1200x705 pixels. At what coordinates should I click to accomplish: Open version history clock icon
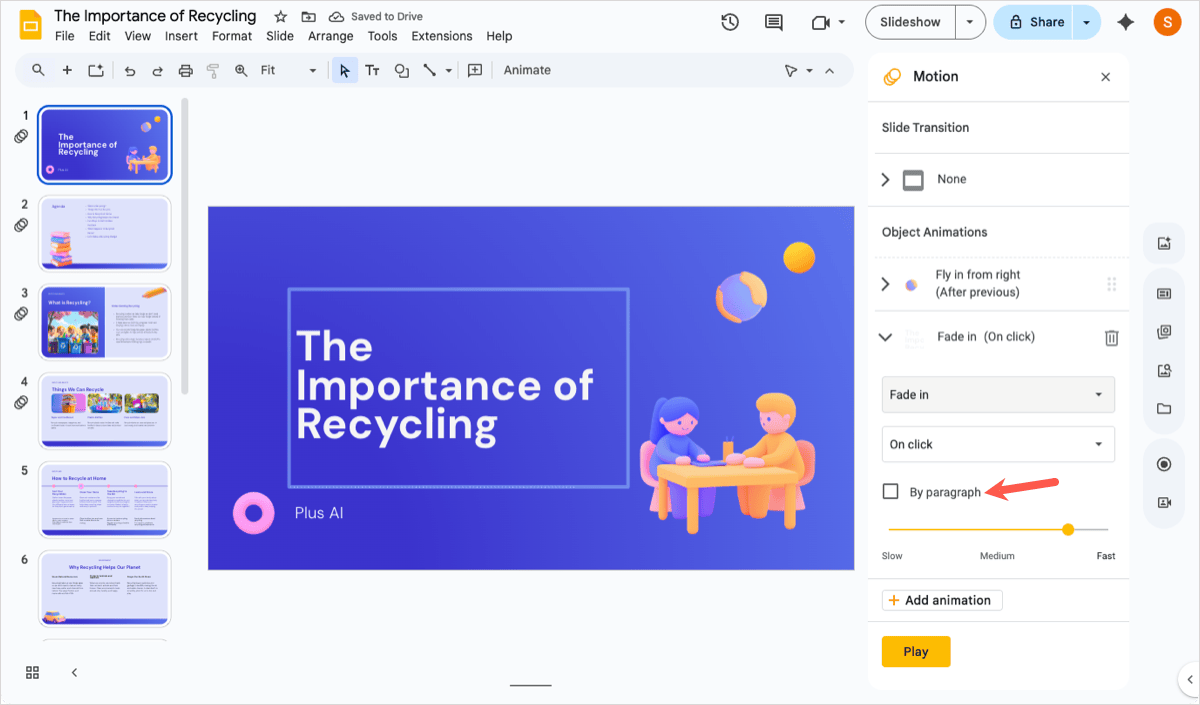click(730, 22)
